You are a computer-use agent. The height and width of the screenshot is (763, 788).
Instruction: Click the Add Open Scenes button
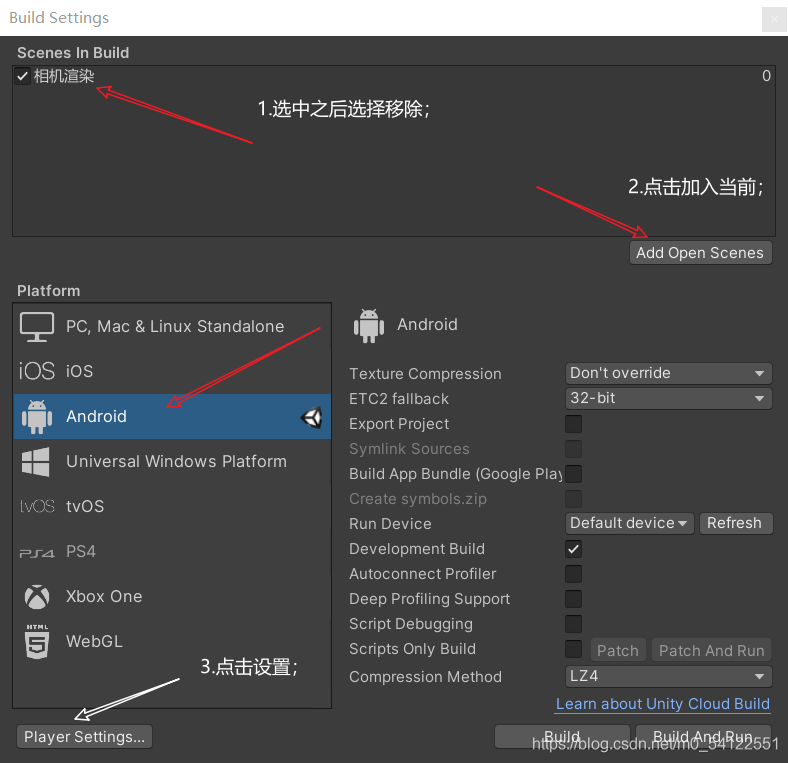pyautogui.click(x=701, y=253)
